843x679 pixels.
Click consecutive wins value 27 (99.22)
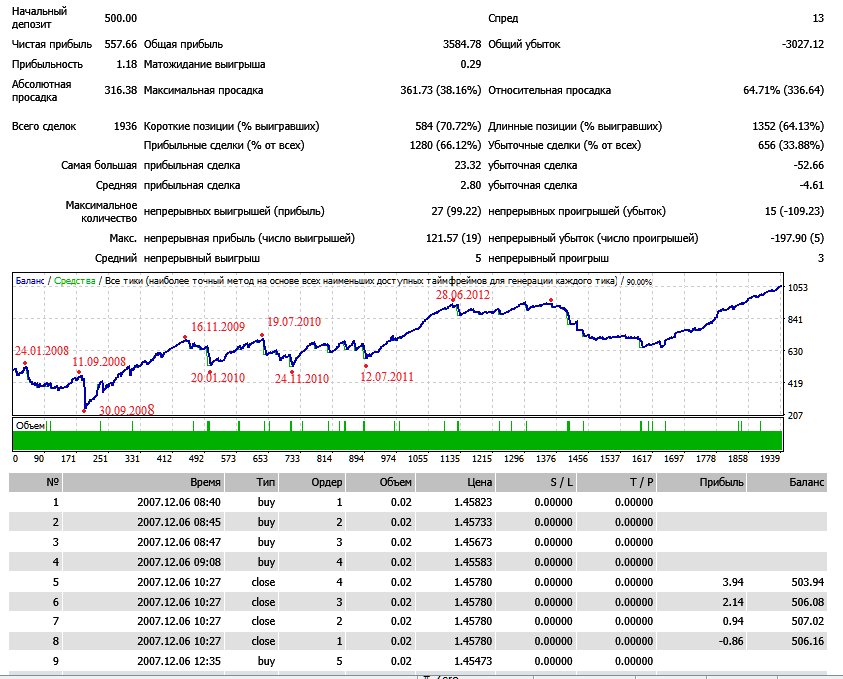pyautogui.click(x=456, y=211)
